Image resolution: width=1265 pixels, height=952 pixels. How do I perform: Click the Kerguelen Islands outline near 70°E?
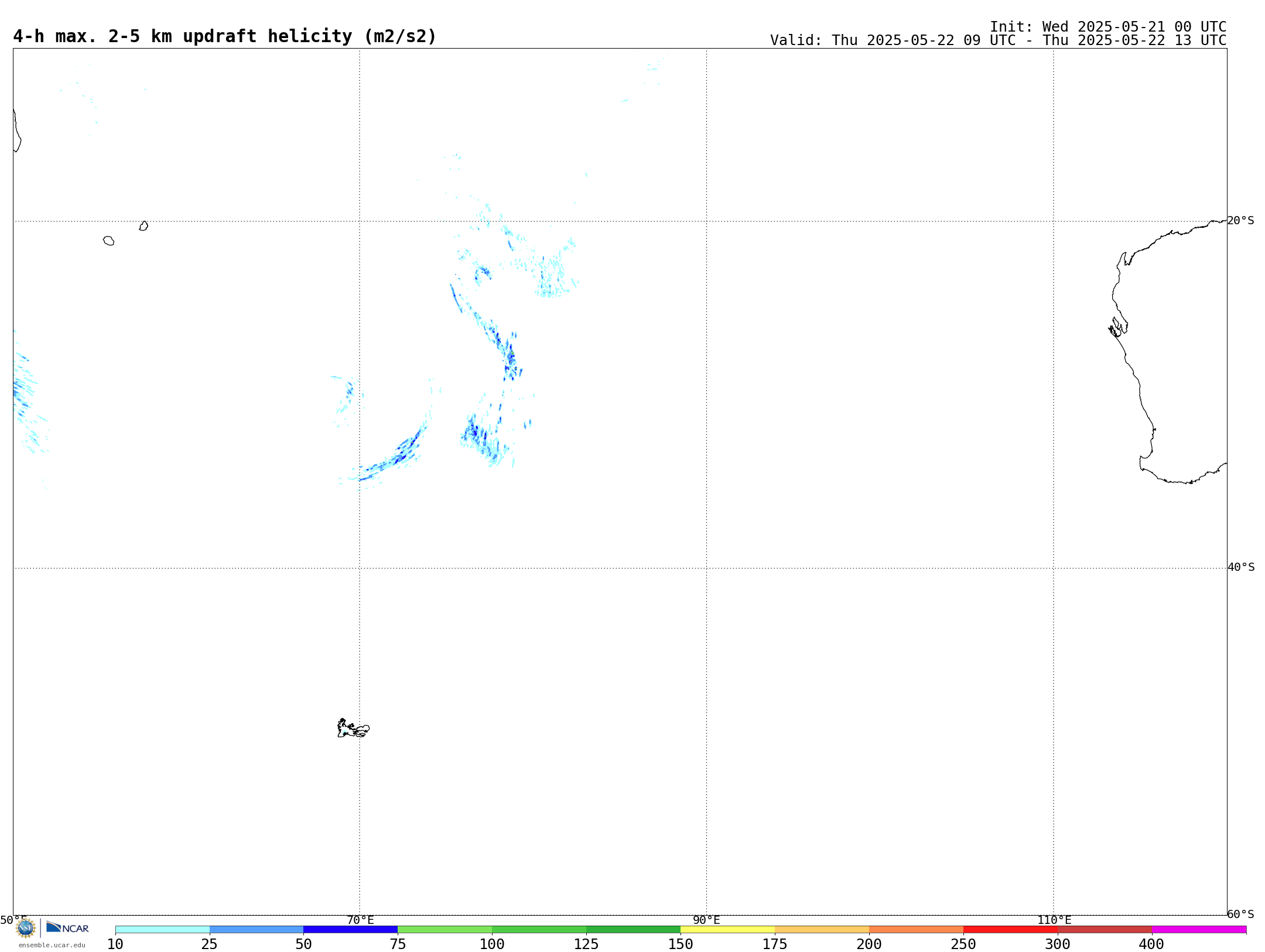point(353,728)
